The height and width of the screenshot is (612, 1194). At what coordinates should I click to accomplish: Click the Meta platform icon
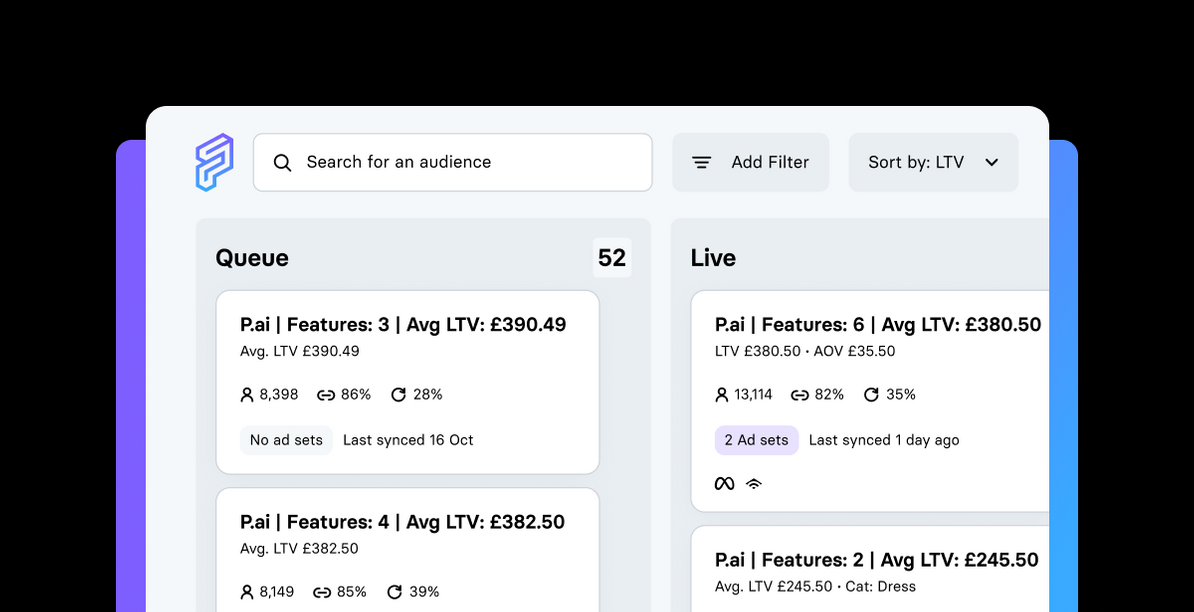[x=724, y=484]
